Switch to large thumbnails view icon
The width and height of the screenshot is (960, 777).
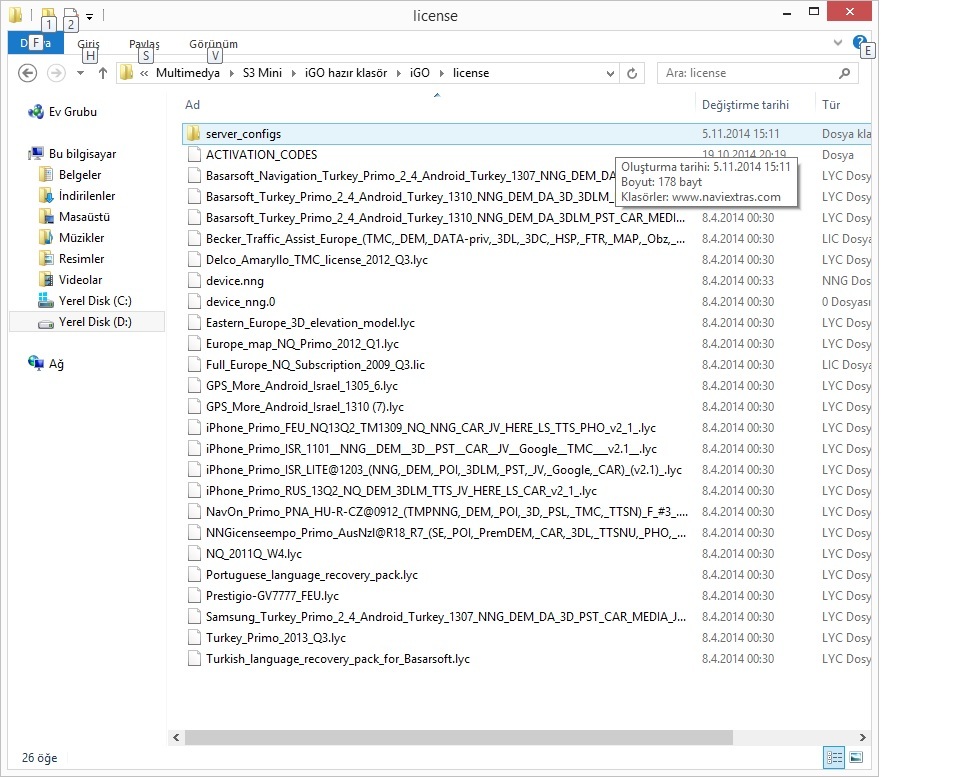coord(855,758)
